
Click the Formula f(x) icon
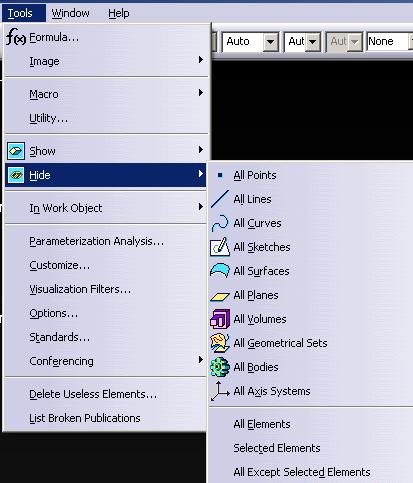tap(16, 37)
